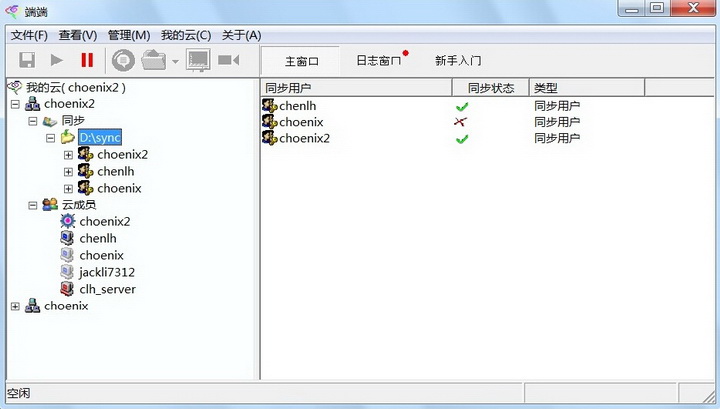The image size is (720, 409).
Task: Select the 同步 label in tree
Action: [73, 121]
